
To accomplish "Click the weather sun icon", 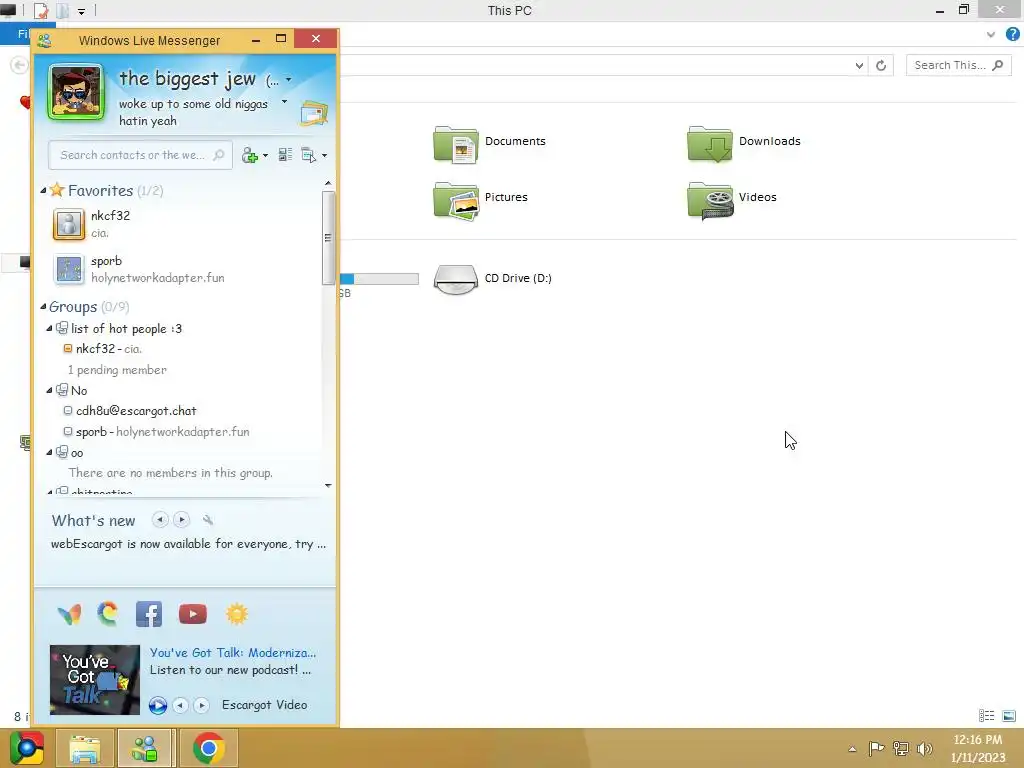I will pyautogui.click(x=237, y=614).
